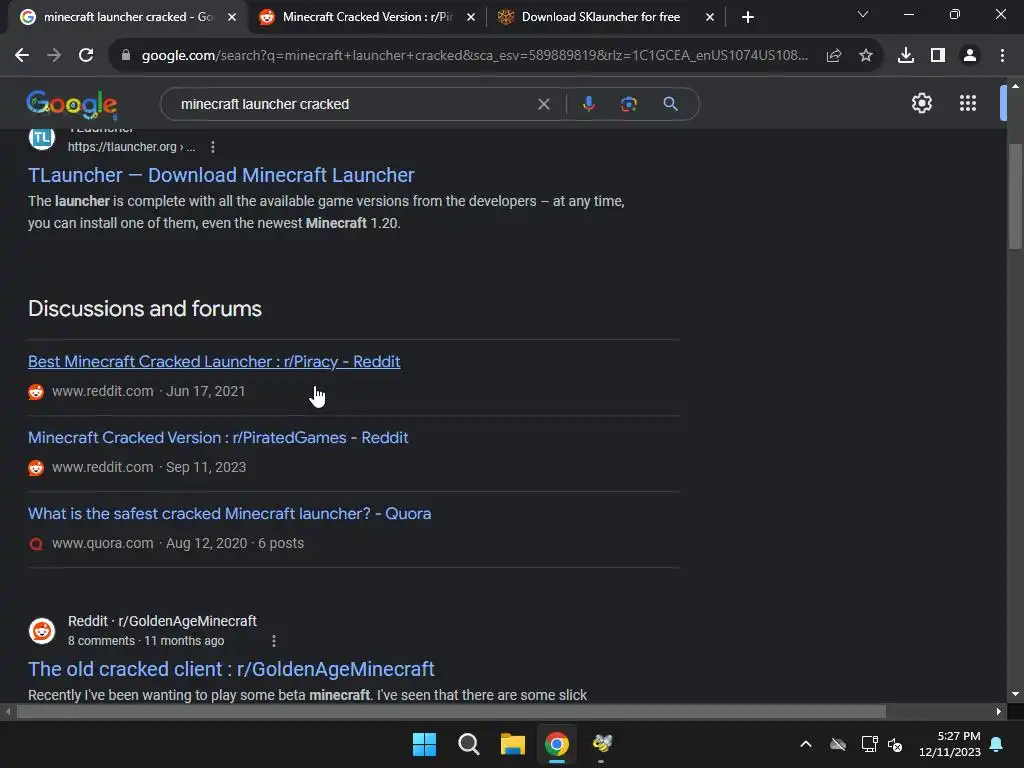The width and height of the screenshot is (1024, 768).
Task: Open safest cracked Minecraft launcher Quora link
Action: point(229,513)
